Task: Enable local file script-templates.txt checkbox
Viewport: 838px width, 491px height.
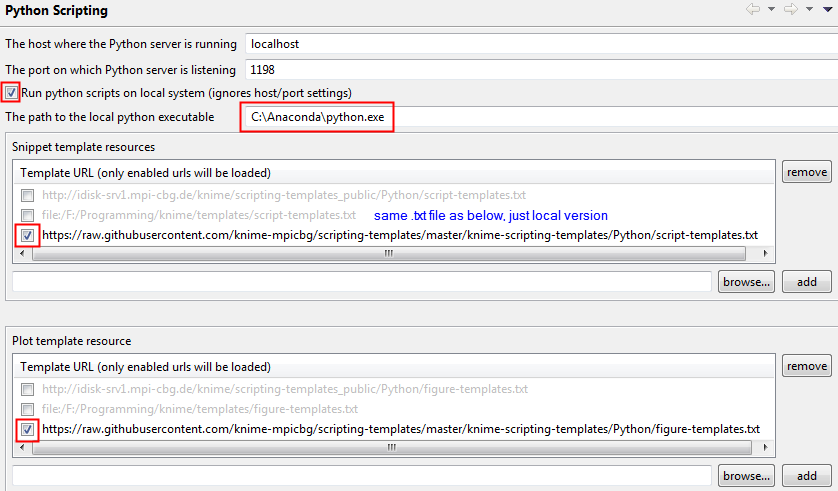Action: pyautogui.click(x=28, y=215)
